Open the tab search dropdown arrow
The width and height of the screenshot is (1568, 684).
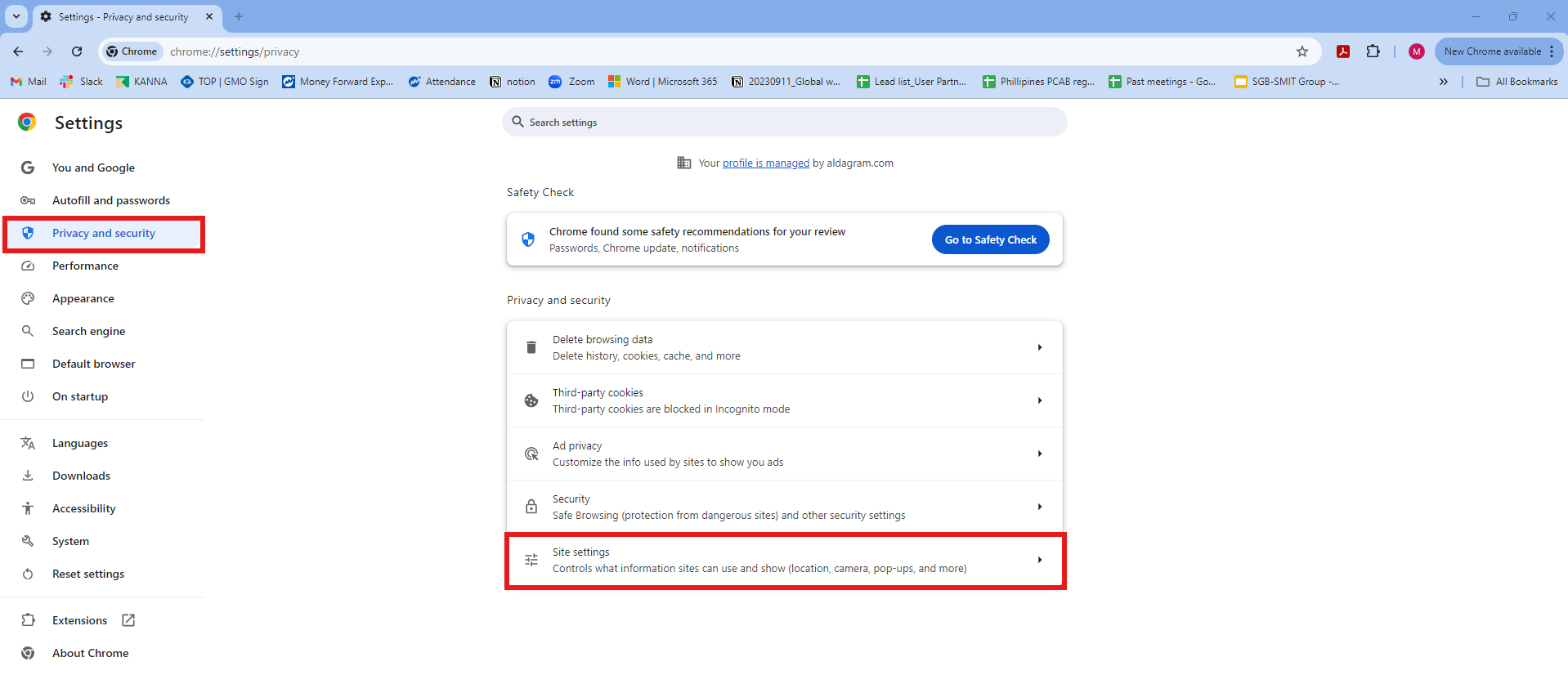(16, 16)
